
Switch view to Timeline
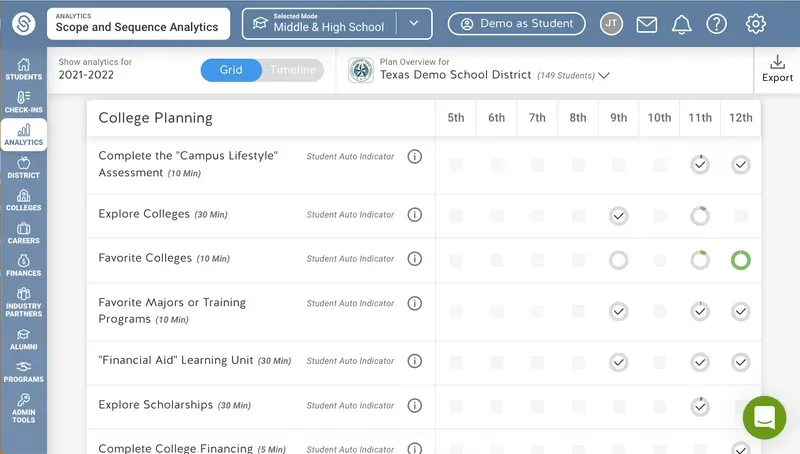coord(293,70)
